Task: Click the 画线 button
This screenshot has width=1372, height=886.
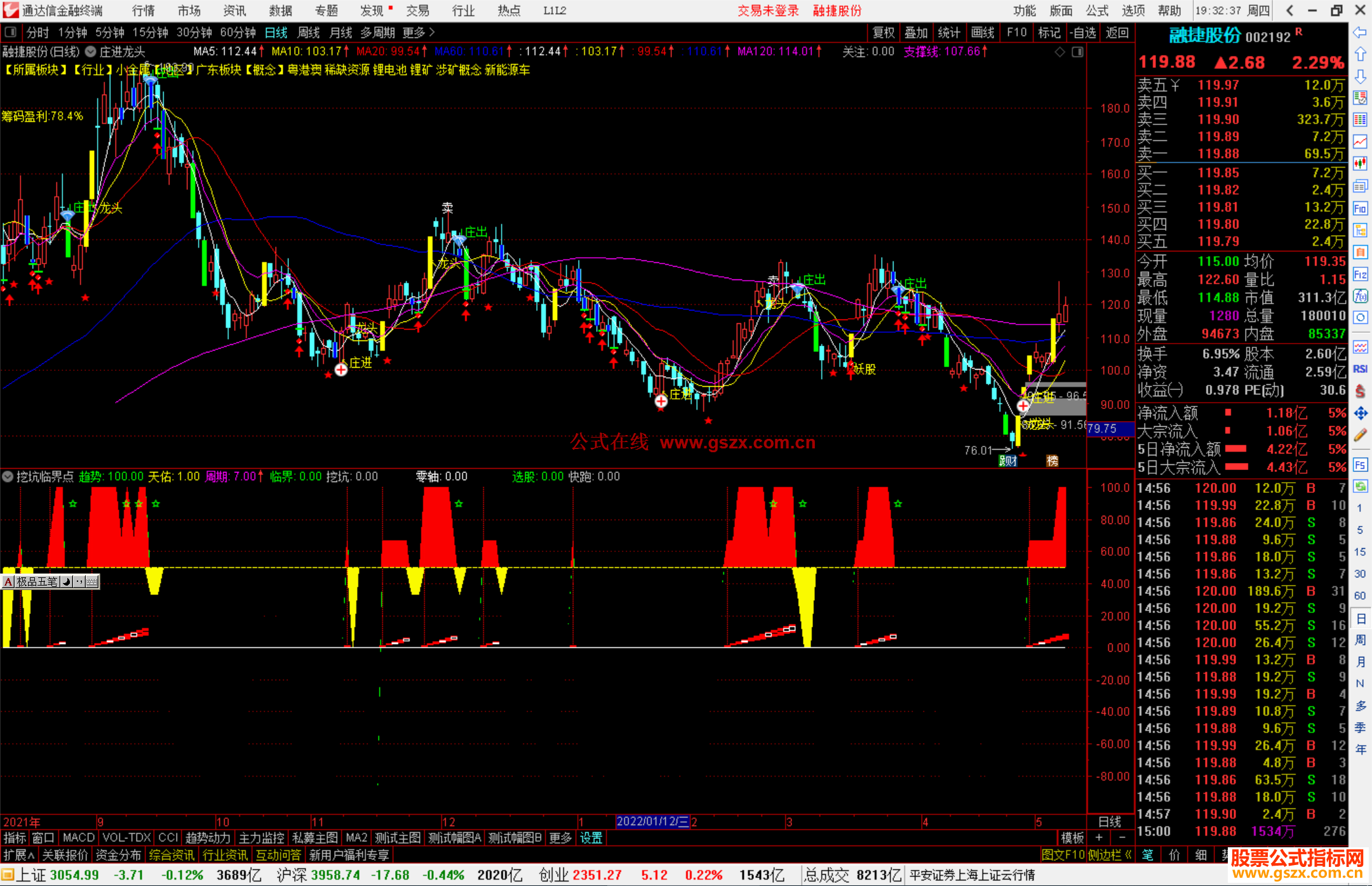Action: click(983, 32)
